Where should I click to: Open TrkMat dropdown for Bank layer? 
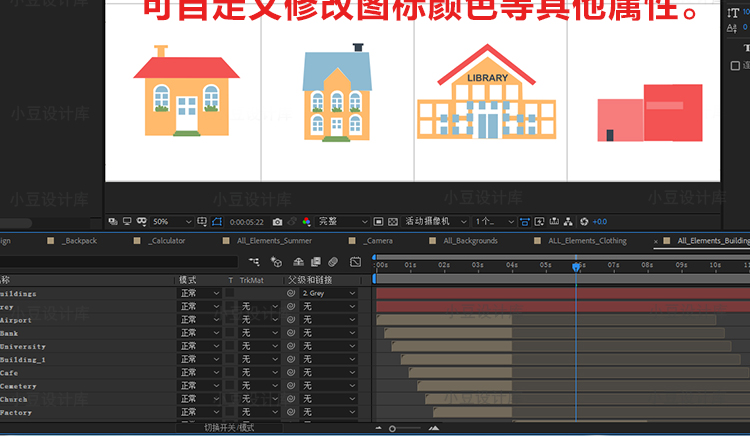pos(259,333)
